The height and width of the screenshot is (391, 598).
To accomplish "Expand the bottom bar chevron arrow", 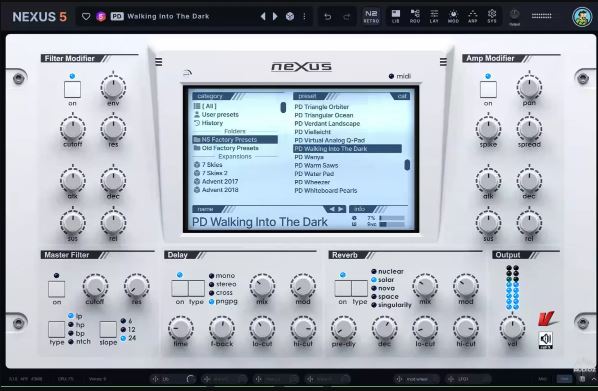I will [x=593, y=379].
